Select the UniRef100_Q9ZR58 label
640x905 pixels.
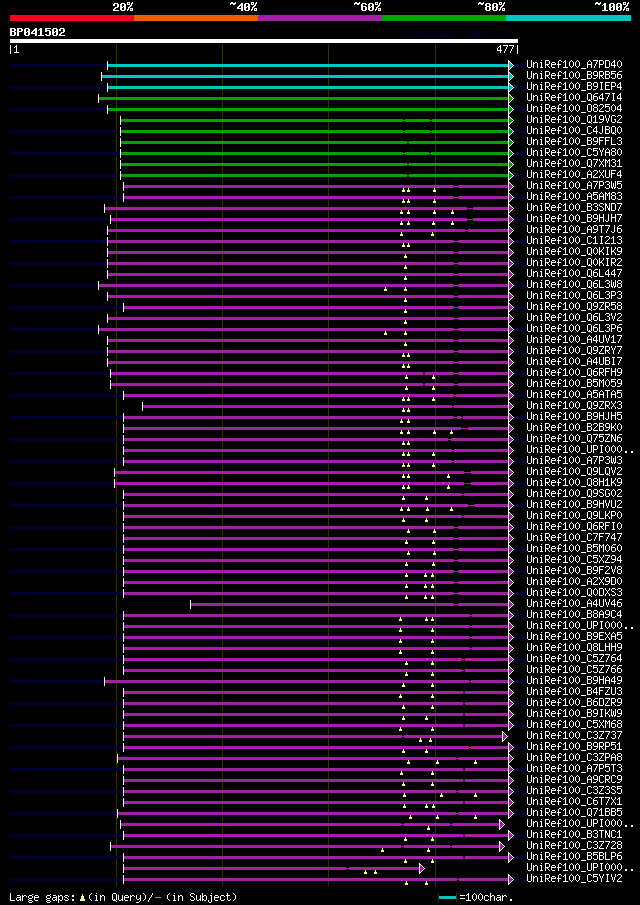(574, 306)
